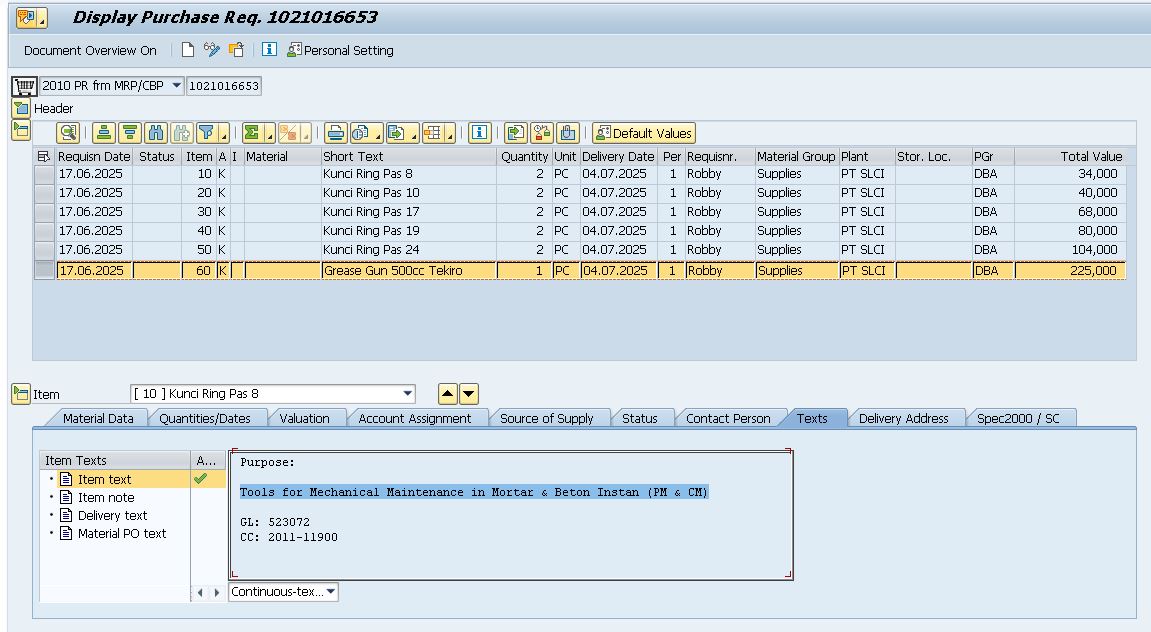The image size is (1151, 632).
Task: Click Kunci Ring Pas 17 cell
Action: coord(408,212)
